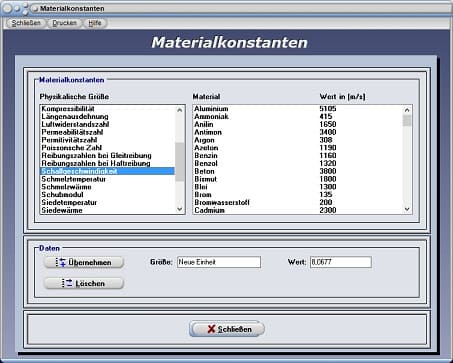Select the Bromwasserstoff material row
The height and width of the screenshot is (363, 453).
tap(298, 203)
